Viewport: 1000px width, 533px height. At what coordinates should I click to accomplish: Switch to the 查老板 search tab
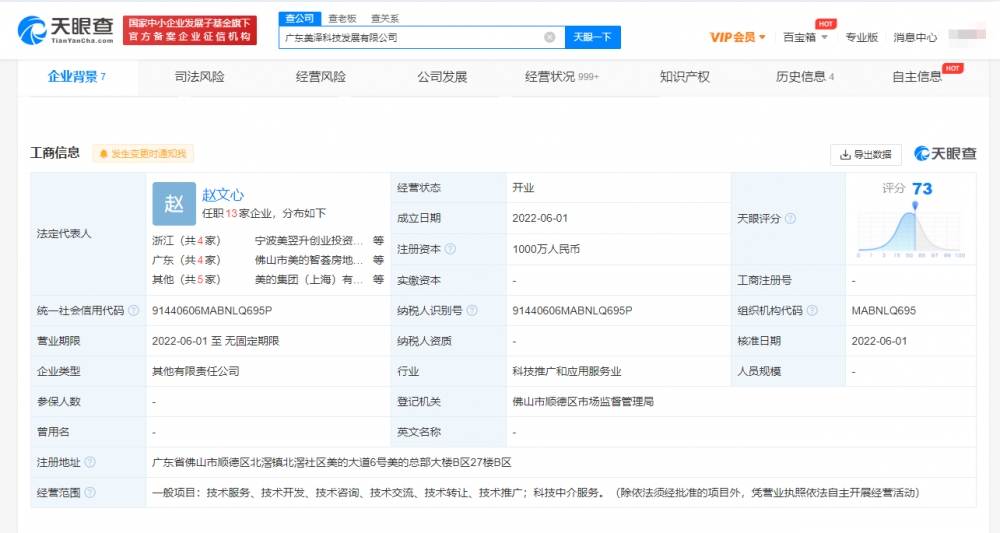(342, 18)
